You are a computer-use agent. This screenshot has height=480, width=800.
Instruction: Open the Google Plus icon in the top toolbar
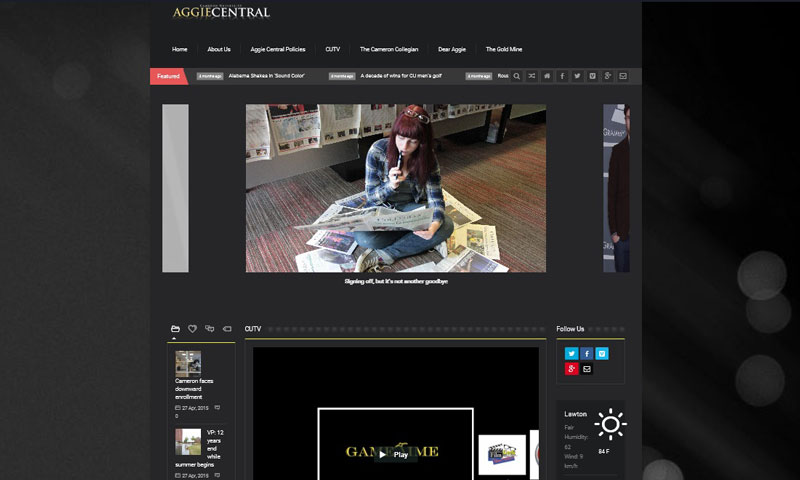[x=608, y=76]
